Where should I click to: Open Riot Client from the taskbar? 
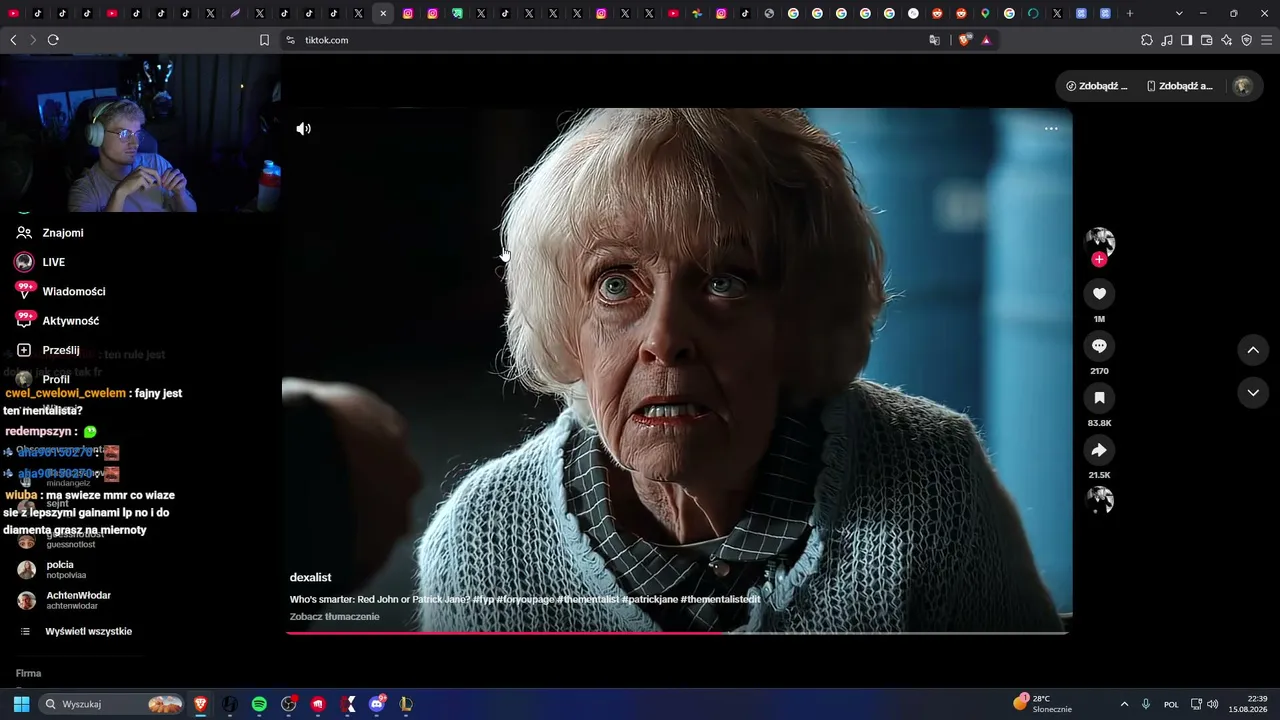coord(318,704)
